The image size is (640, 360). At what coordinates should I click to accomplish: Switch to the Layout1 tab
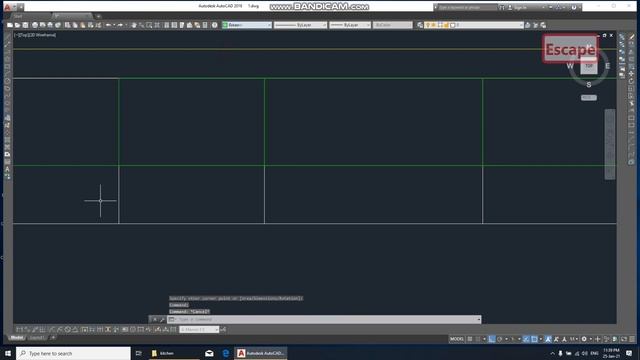point(36,338)
